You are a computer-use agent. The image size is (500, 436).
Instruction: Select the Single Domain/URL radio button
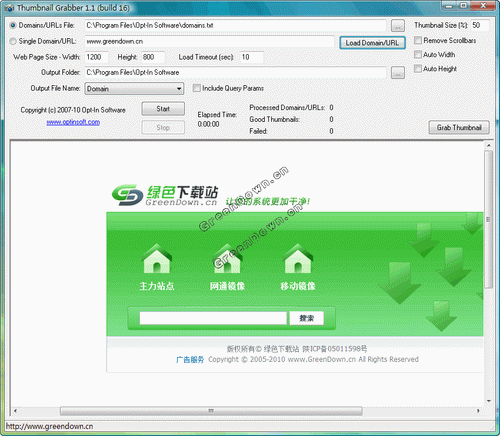[x=13, y=41]
